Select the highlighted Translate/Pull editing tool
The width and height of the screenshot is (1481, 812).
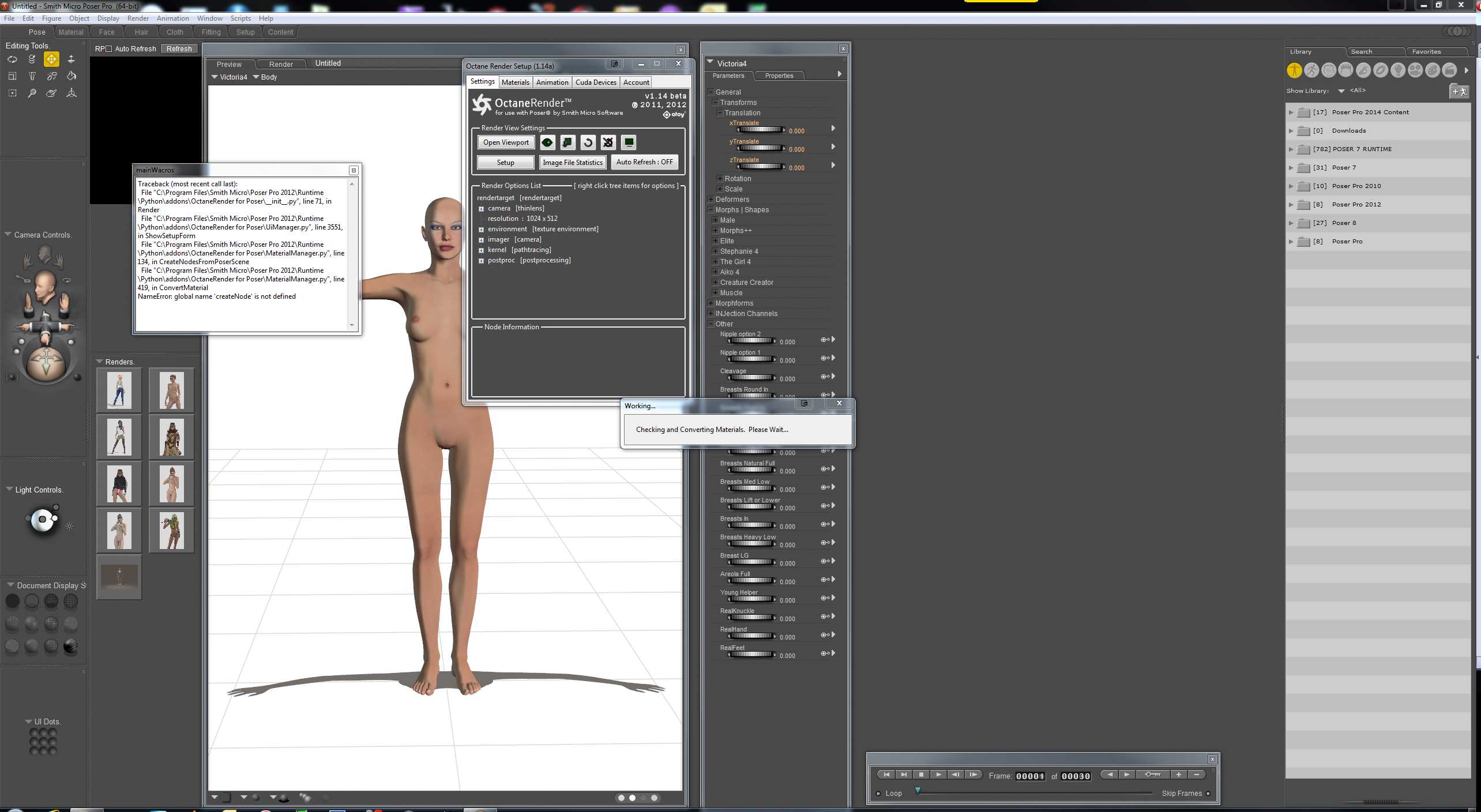coord(51,59)
